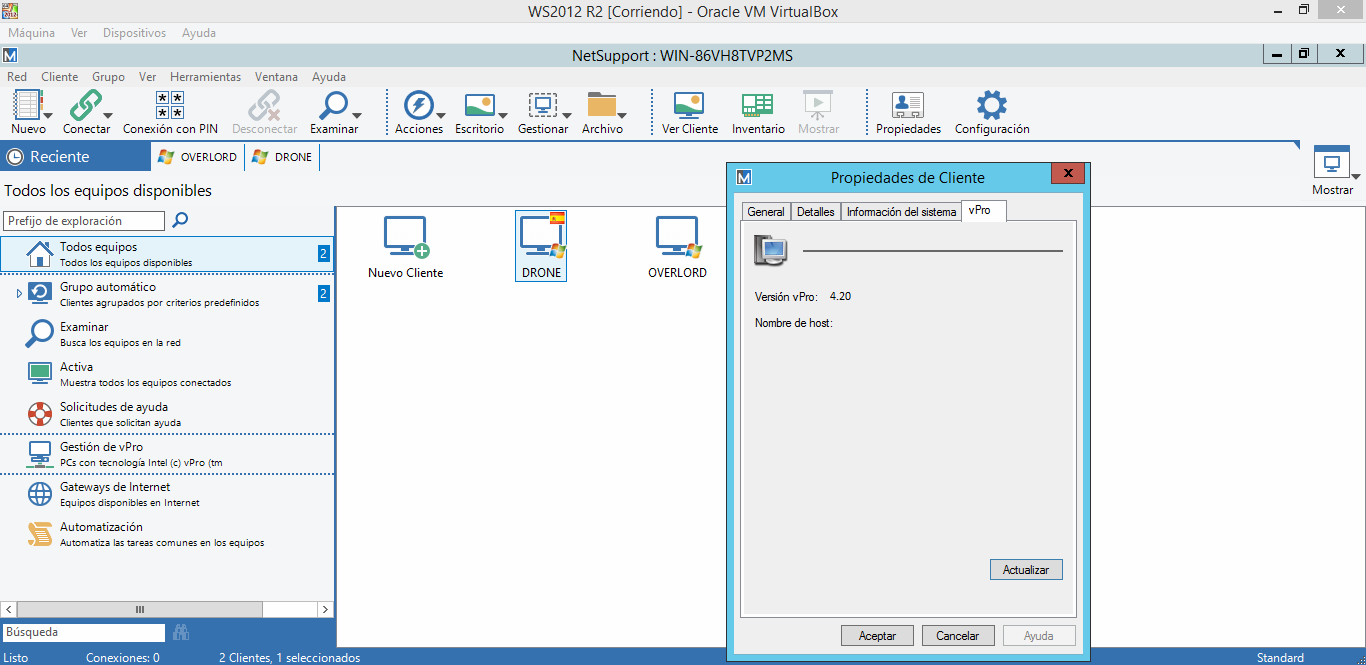Open the Red menu
Image resolution: width=1366 pixels, height=665 pixels.
tap(17, 76)
